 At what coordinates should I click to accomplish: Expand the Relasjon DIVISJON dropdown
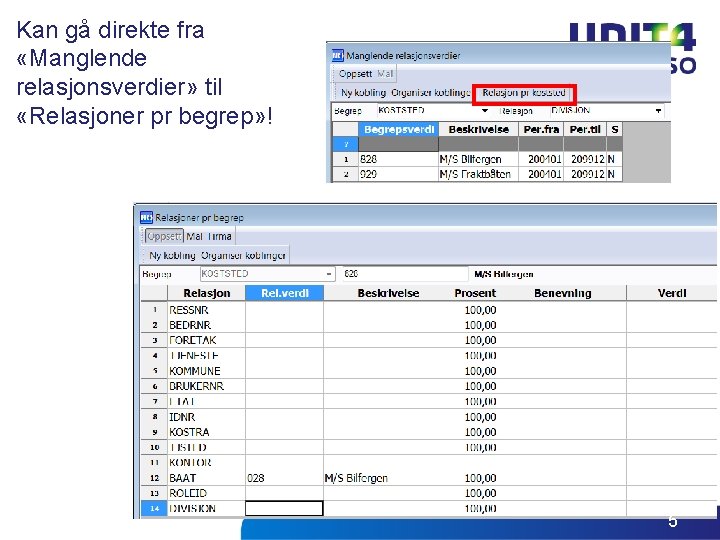coord(658,111)
